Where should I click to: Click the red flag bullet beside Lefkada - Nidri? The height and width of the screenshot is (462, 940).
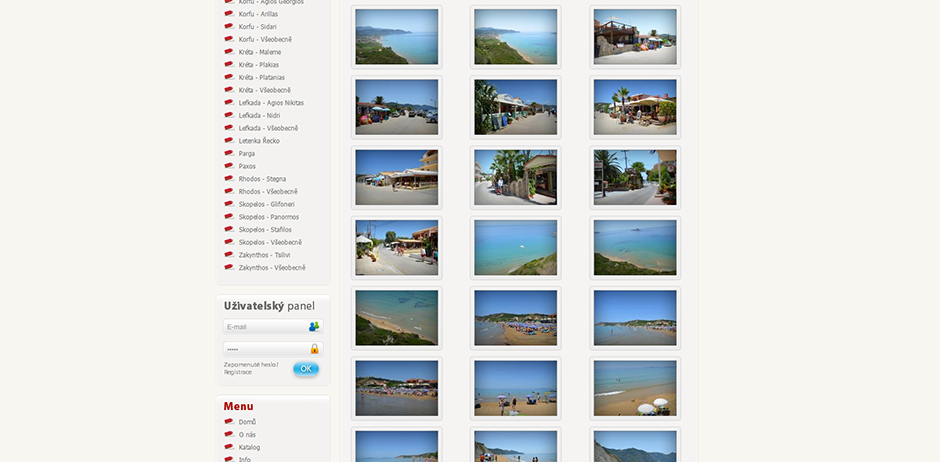pyautogui.click(x=229, y=115)
